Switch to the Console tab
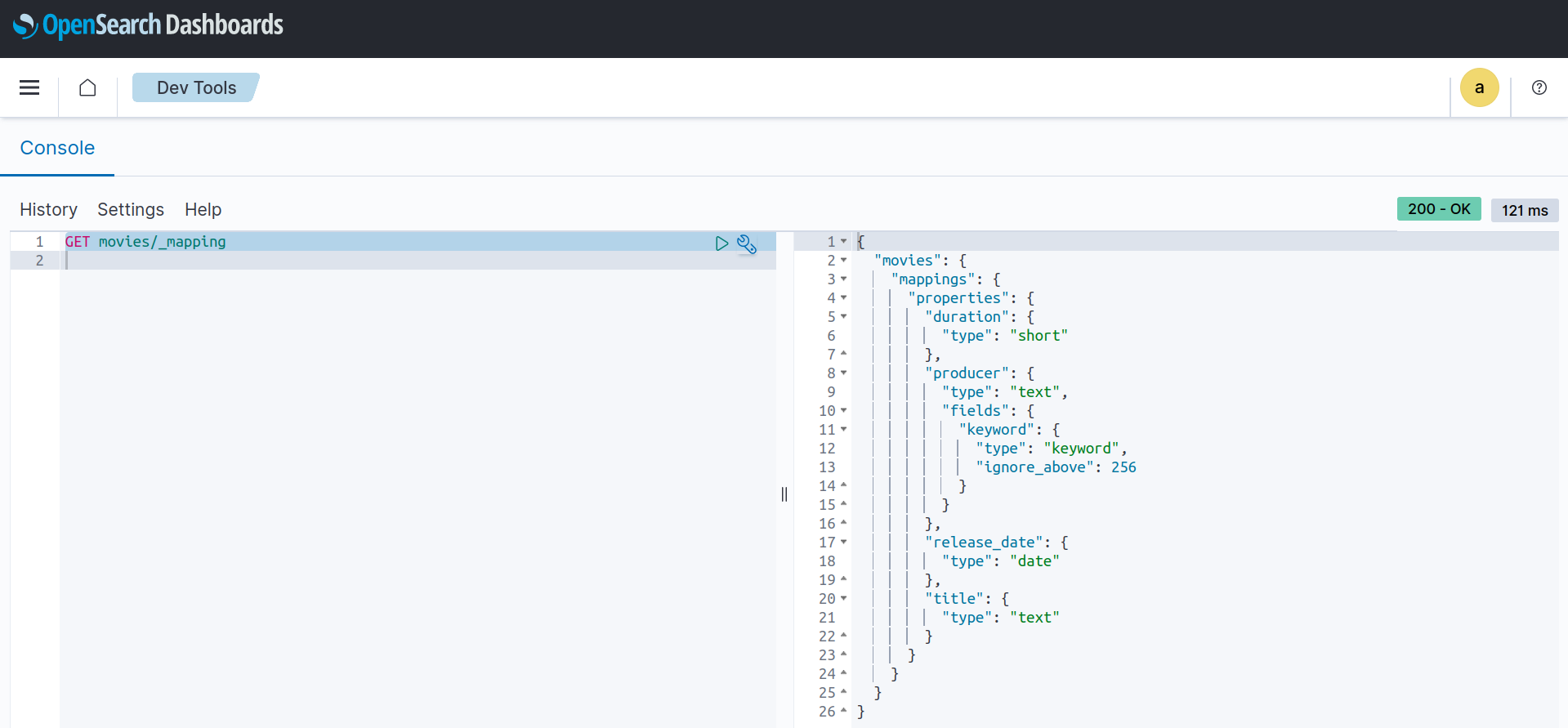 click(57, 148)
